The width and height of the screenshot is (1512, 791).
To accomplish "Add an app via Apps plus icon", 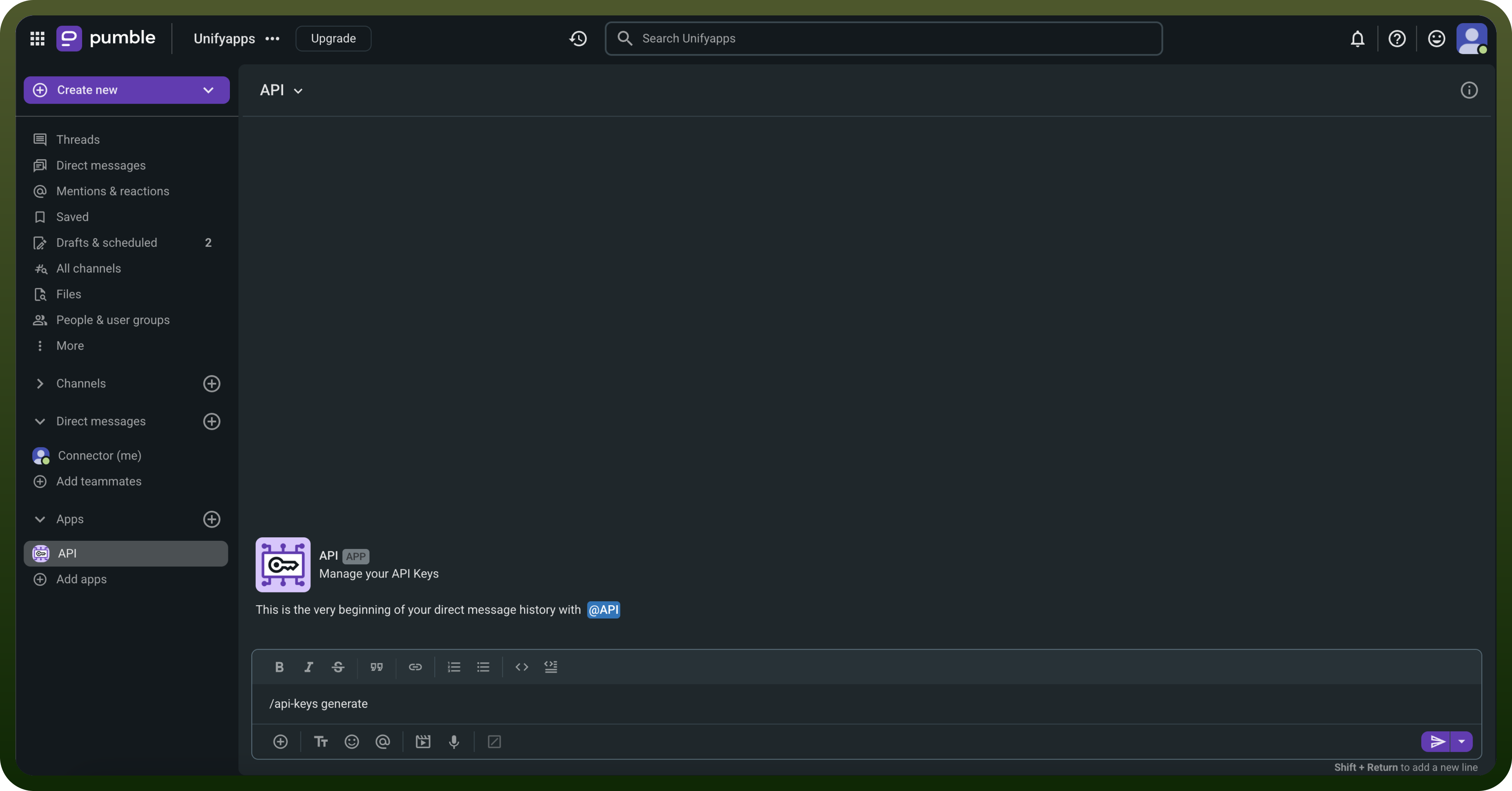I will point(212,519).
